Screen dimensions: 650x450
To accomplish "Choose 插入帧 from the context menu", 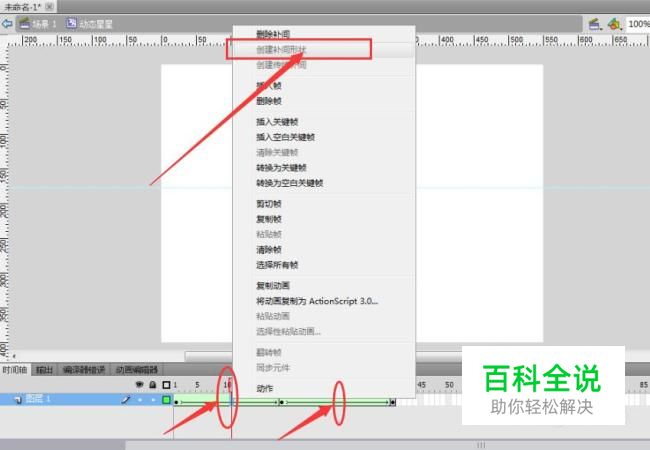I will [269, 86].
